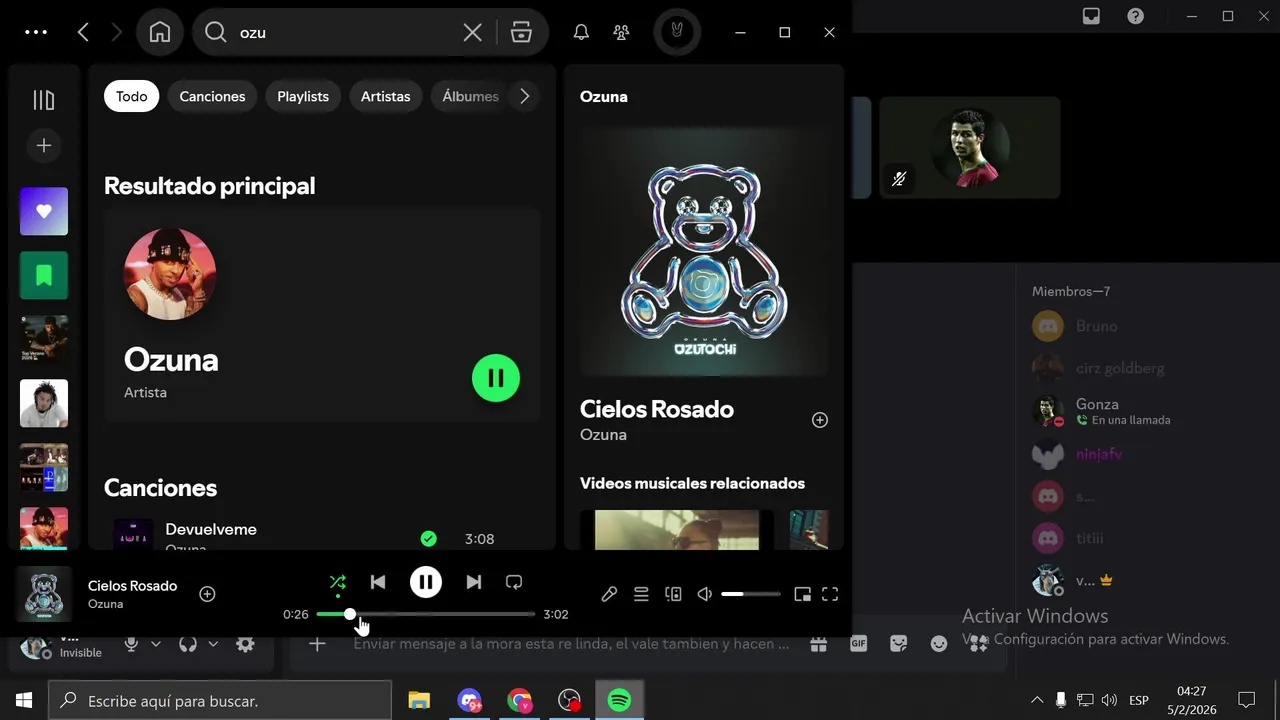Adjust the Spotify volume slider
Viewport: 1280px width, 720px height.
coord(751,594)
